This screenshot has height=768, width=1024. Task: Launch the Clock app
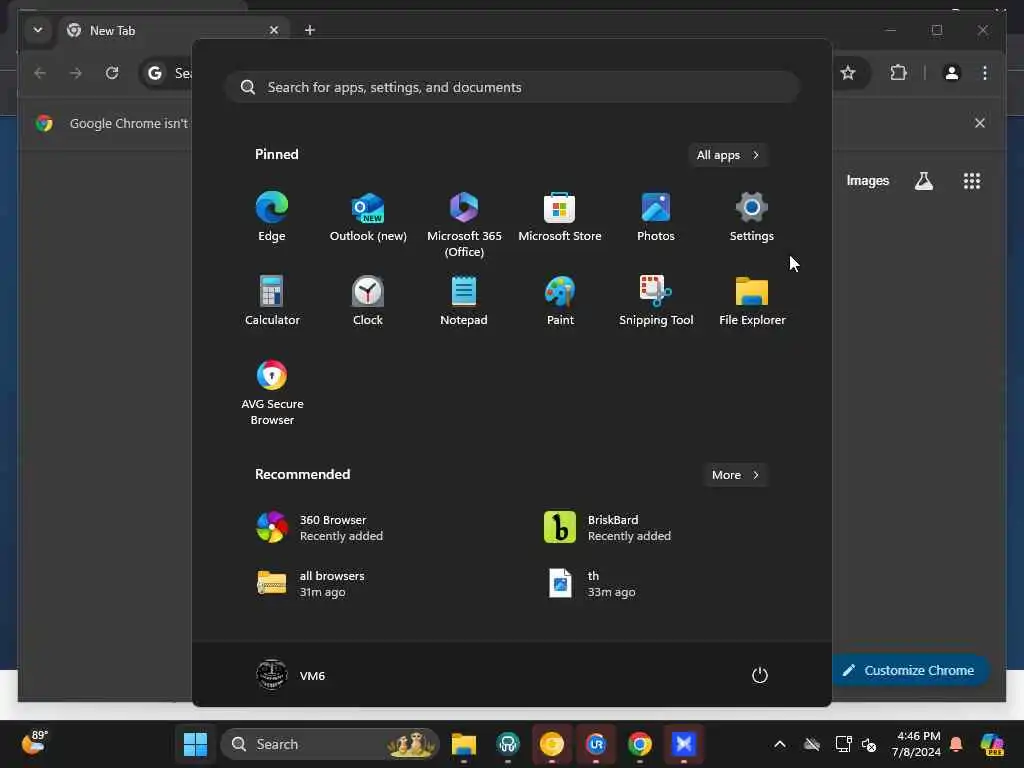coord(368,301)
